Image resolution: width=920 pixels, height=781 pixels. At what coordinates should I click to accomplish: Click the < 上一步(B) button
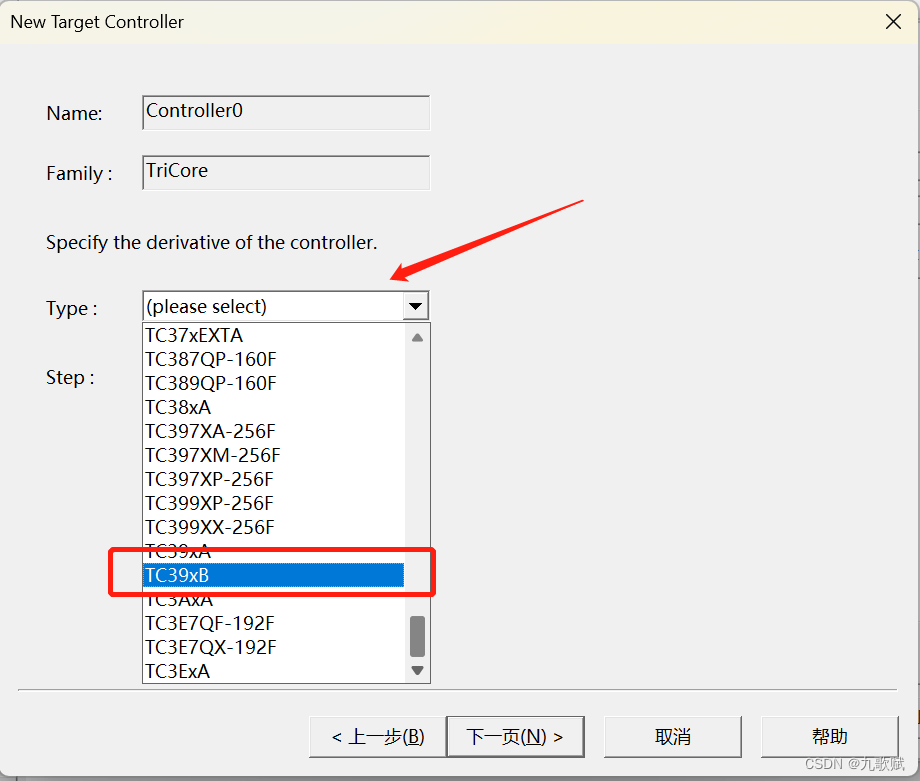[378, 737]
